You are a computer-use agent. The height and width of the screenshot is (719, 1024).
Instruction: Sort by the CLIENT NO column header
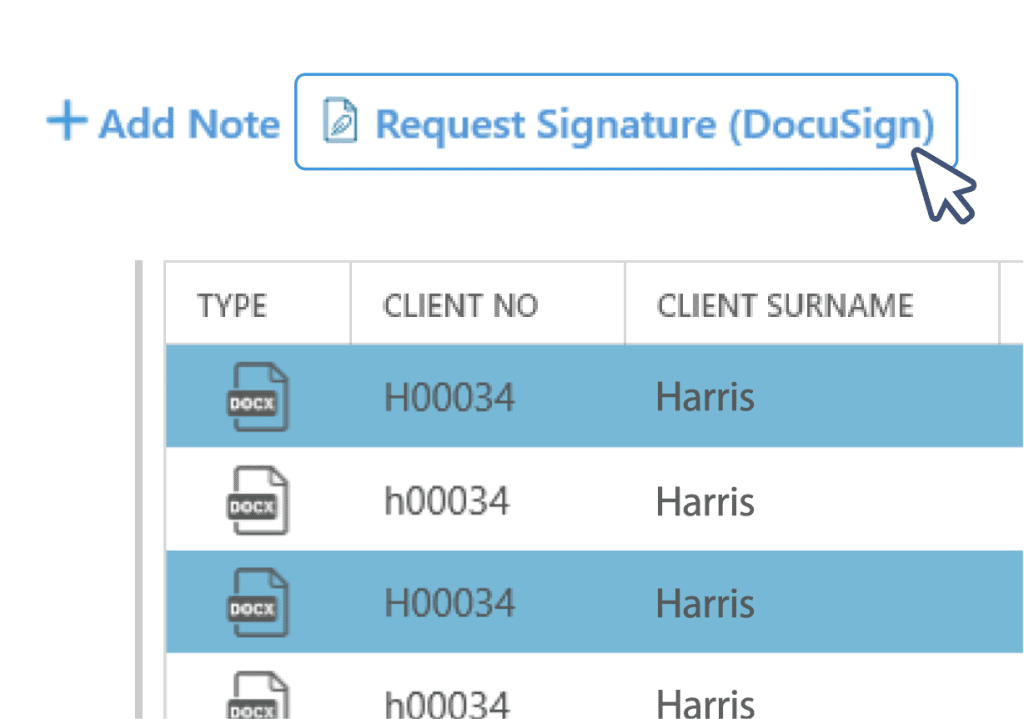tap(460, 305)
